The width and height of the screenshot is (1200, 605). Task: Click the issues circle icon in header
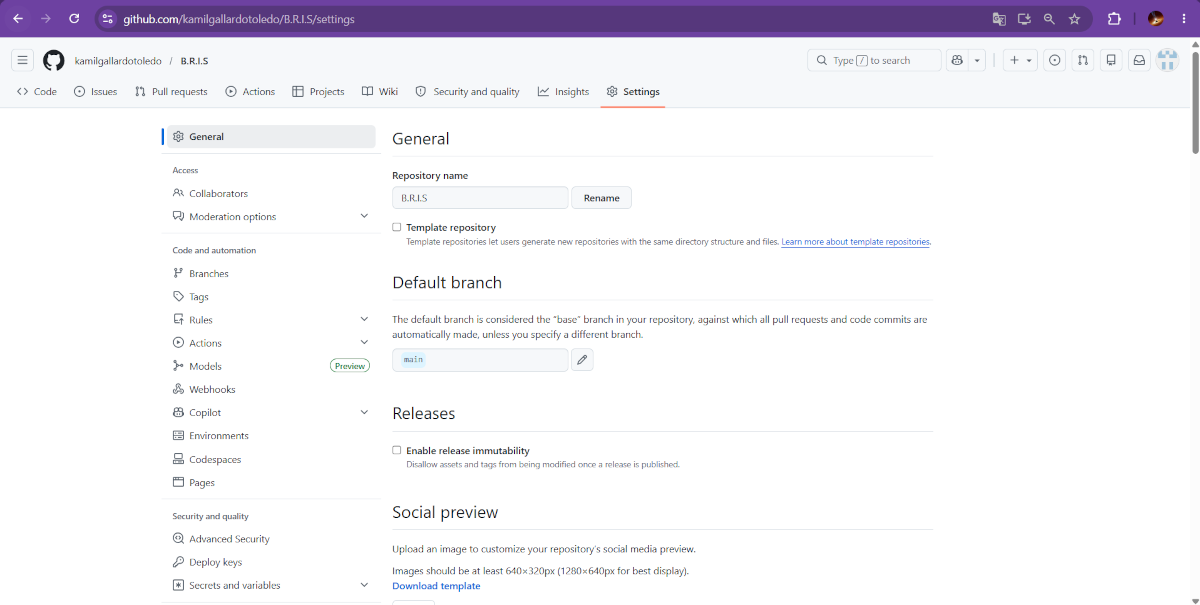click(x=1055, y=61)
